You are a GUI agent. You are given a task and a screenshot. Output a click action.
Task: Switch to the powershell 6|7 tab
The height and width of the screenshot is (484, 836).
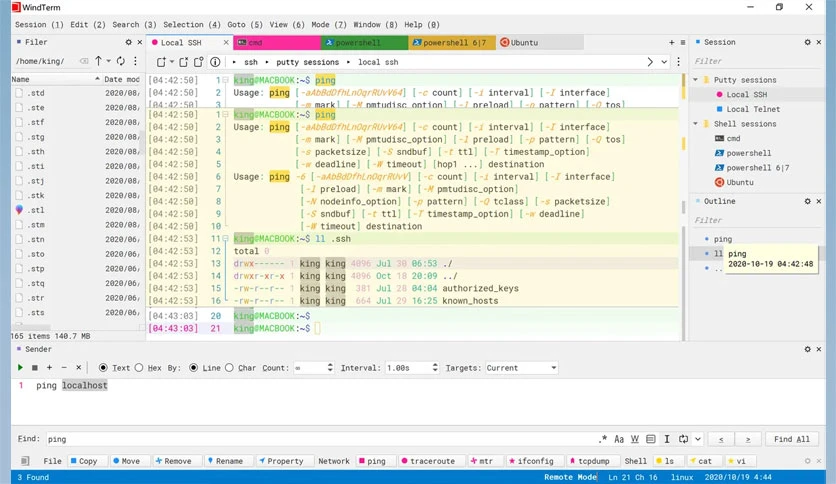pos(452,42)
